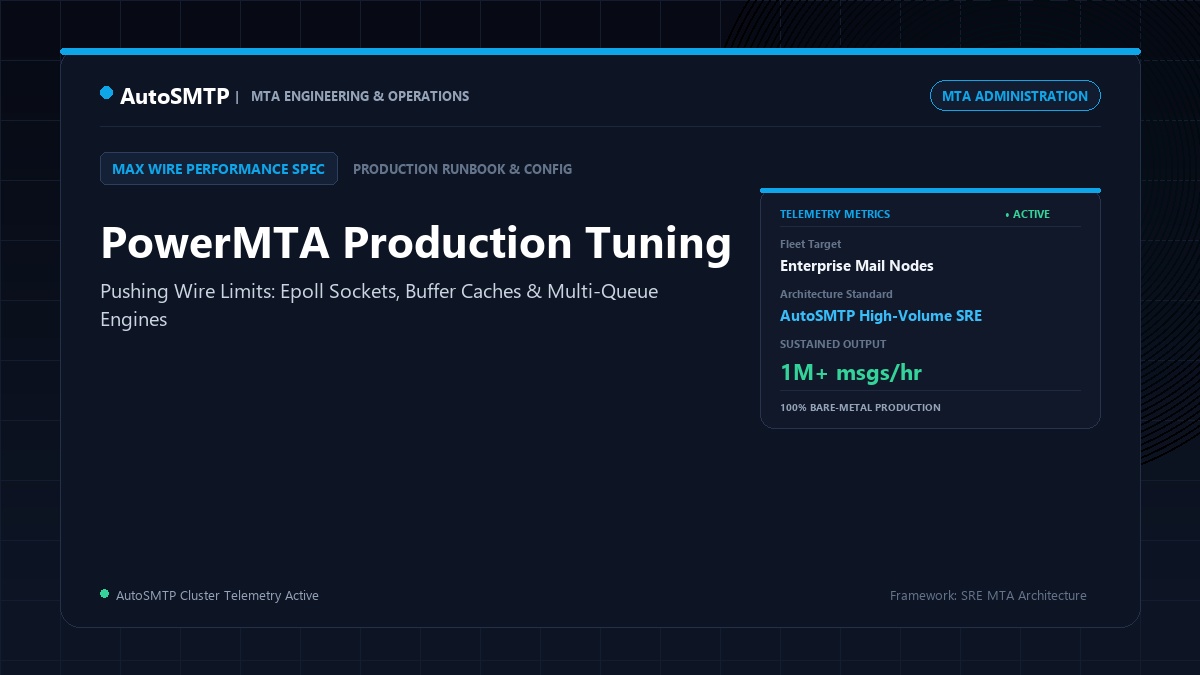Click the PowerMTA Production Tuning heading
Screen dimensions: 1200x675
pos(416,243)
